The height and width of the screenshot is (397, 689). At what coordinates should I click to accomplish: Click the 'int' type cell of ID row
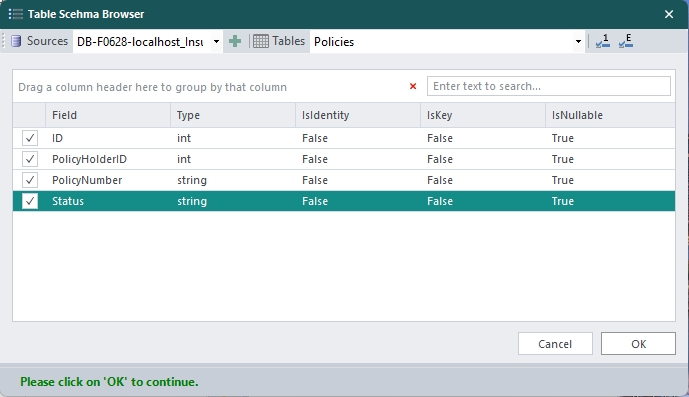[233, 138]
